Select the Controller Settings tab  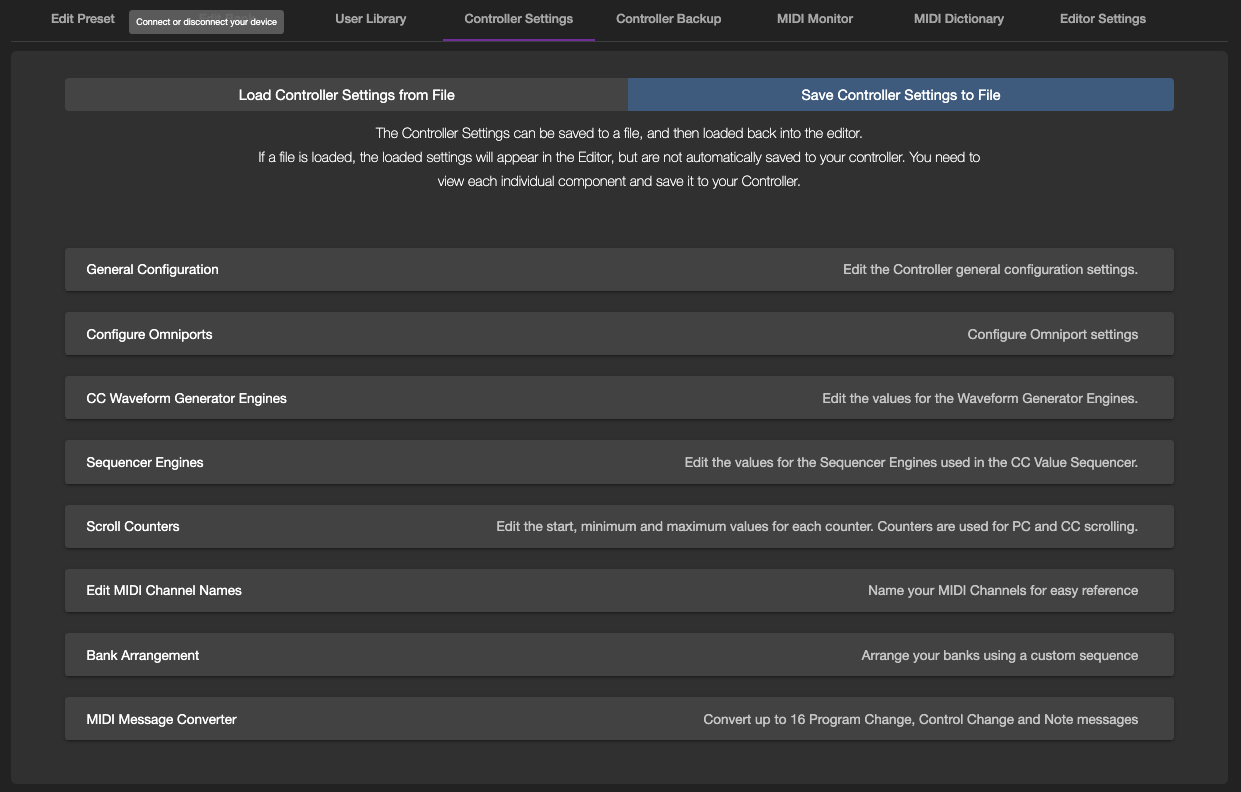tap(518, 19)
